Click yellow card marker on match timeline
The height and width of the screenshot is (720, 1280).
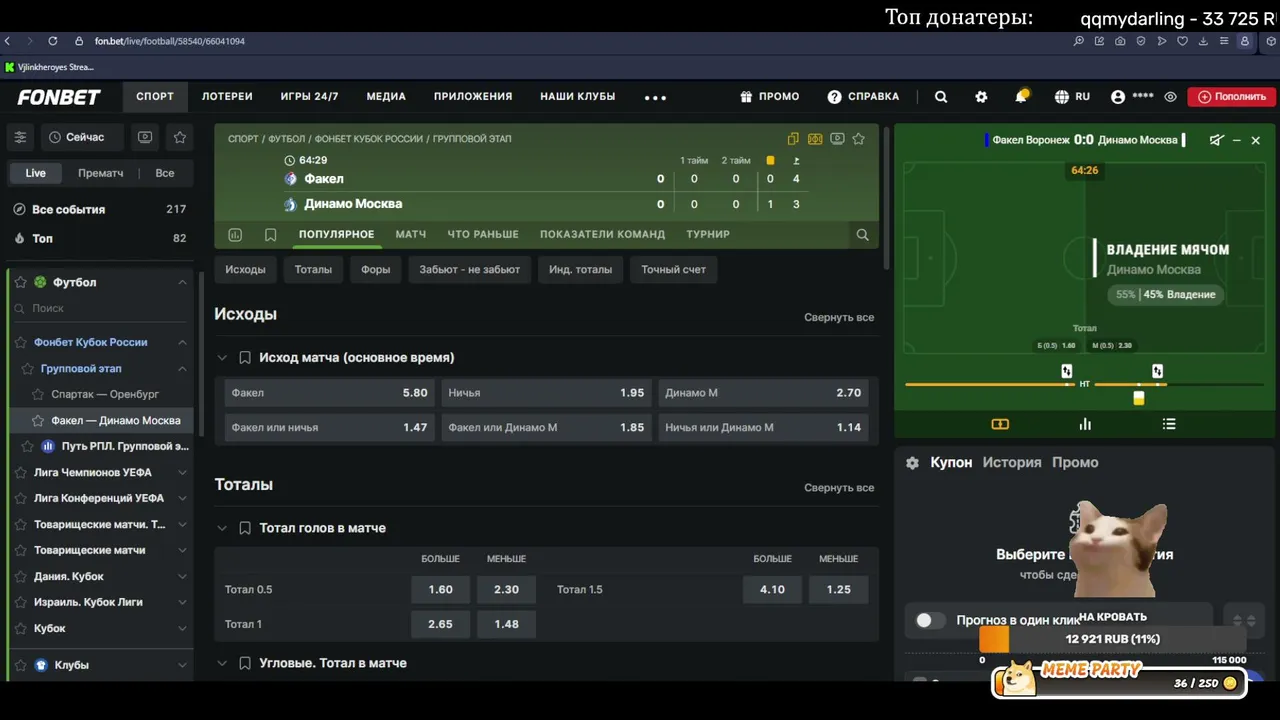1138,398
